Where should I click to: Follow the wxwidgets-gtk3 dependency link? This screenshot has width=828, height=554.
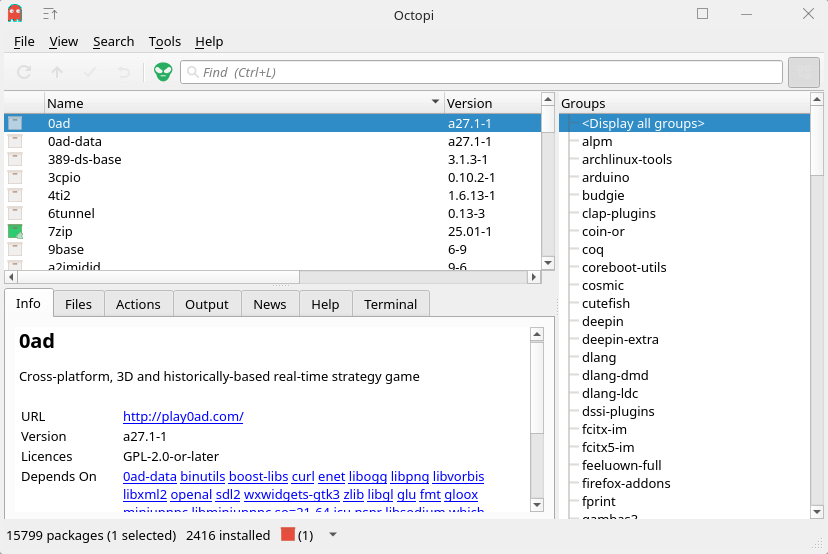(291, 494)
